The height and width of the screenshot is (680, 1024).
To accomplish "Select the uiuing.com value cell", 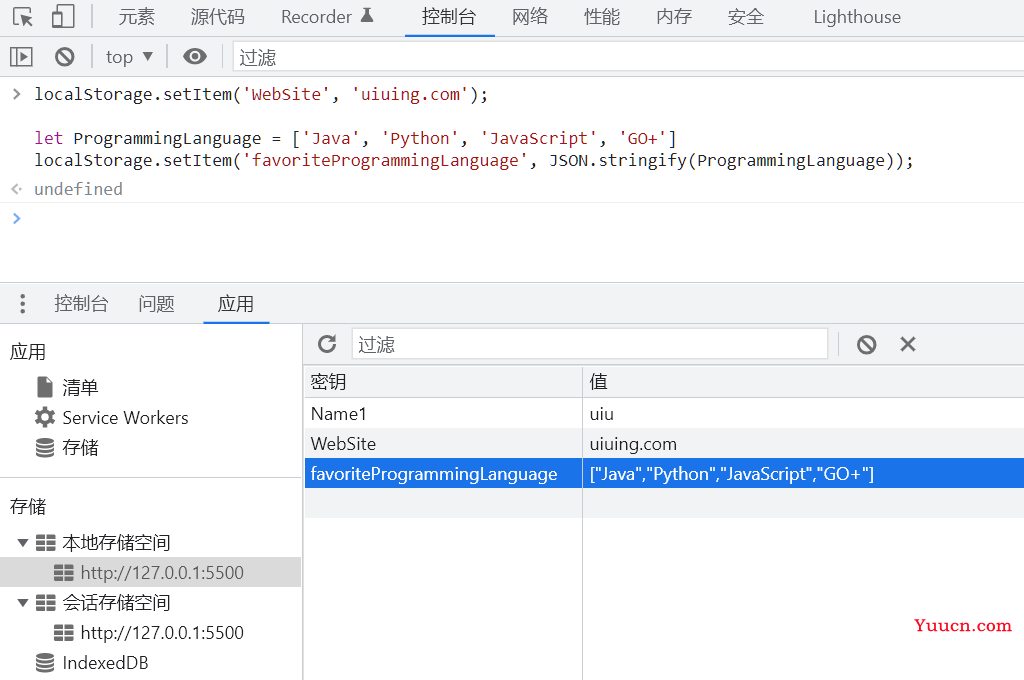I will (x=803, y=444).
